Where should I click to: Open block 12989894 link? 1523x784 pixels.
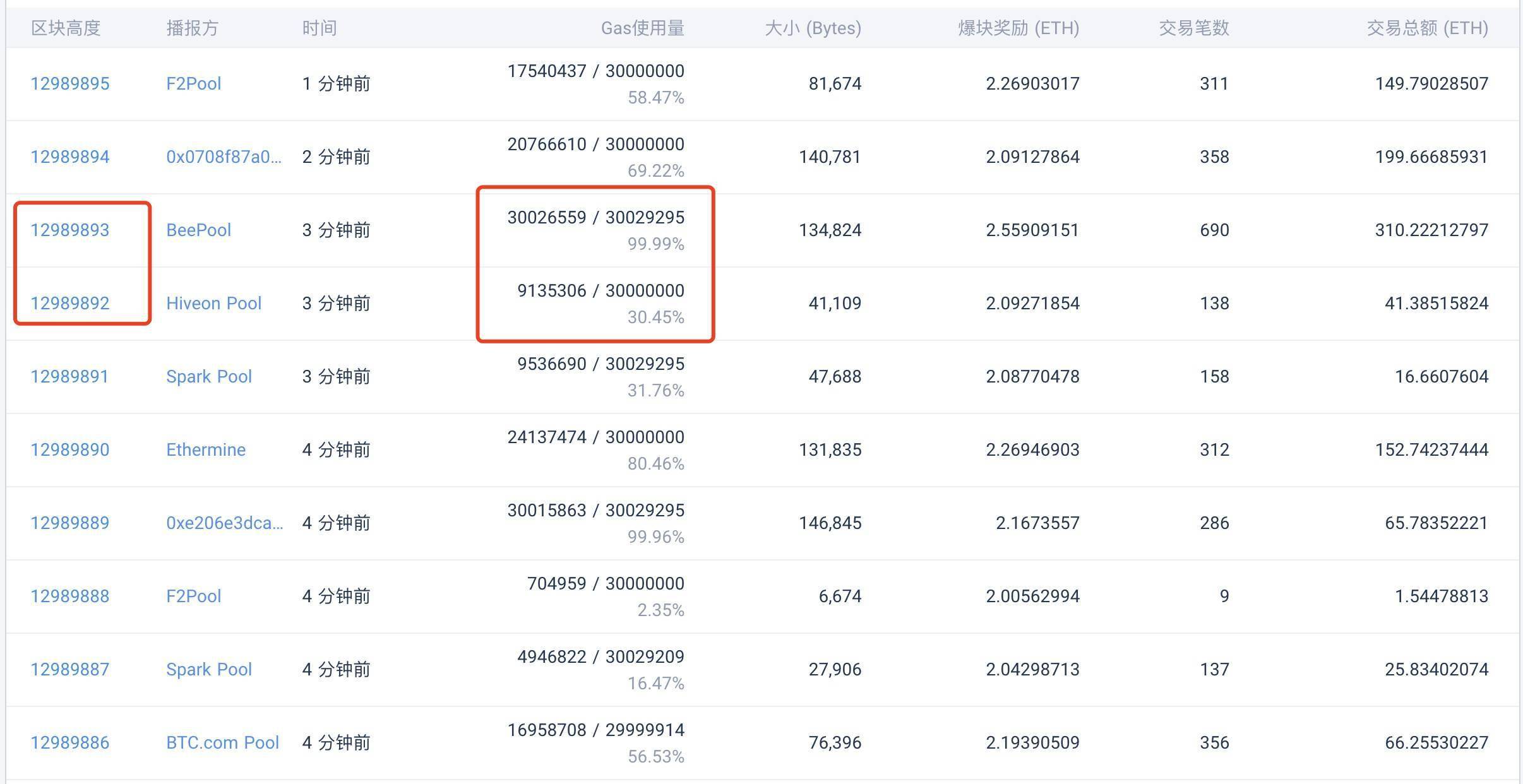70,157
